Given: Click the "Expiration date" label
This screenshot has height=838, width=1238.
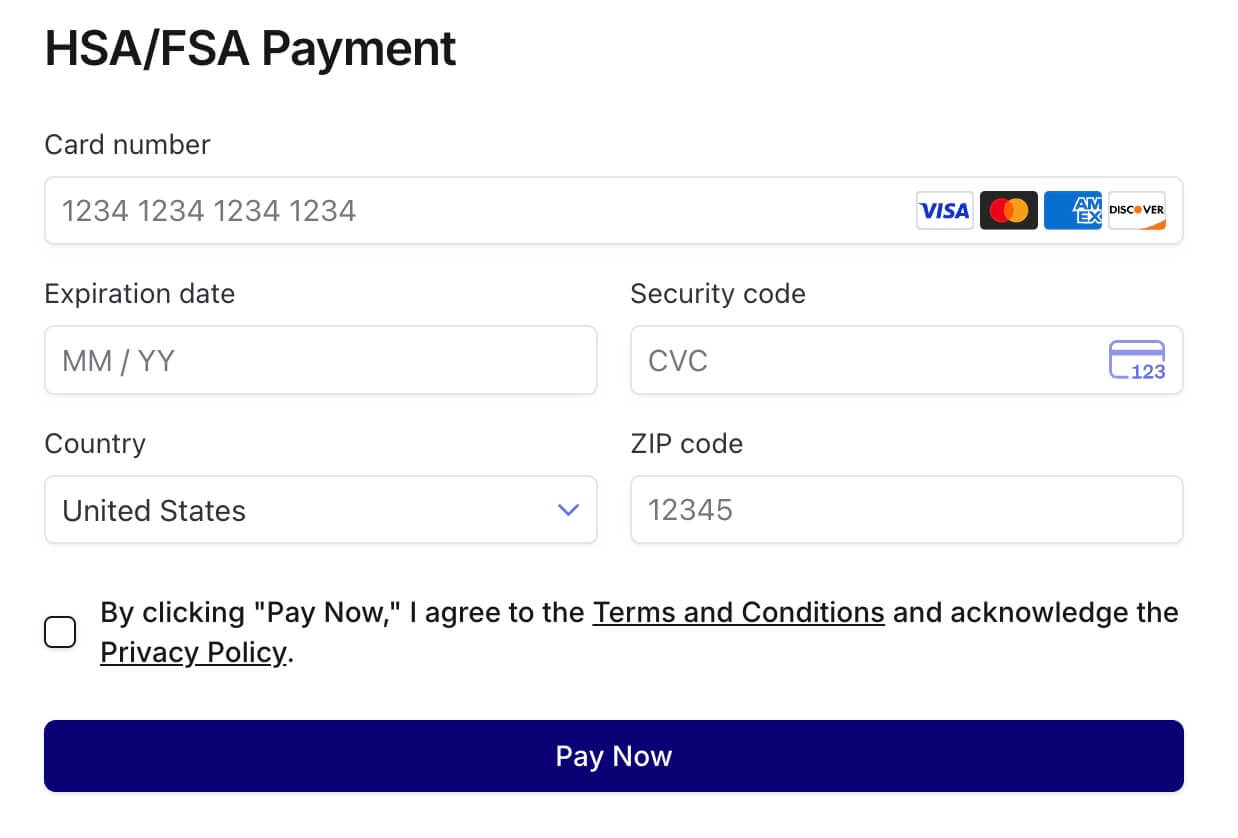Looking at the screenshot, I should pos(139,294).
